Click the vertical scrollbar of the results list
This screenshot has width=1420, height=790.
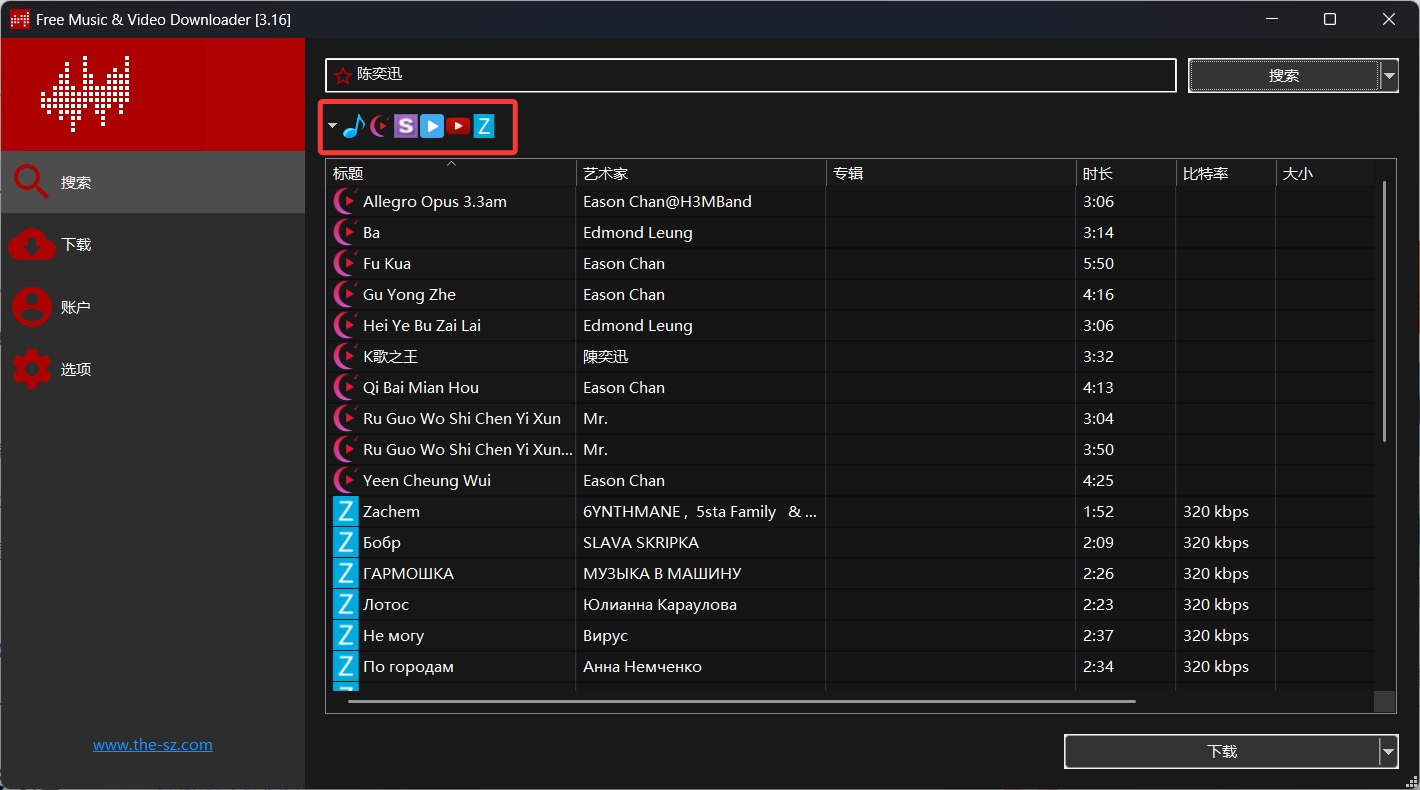[x=1384, y=312]
